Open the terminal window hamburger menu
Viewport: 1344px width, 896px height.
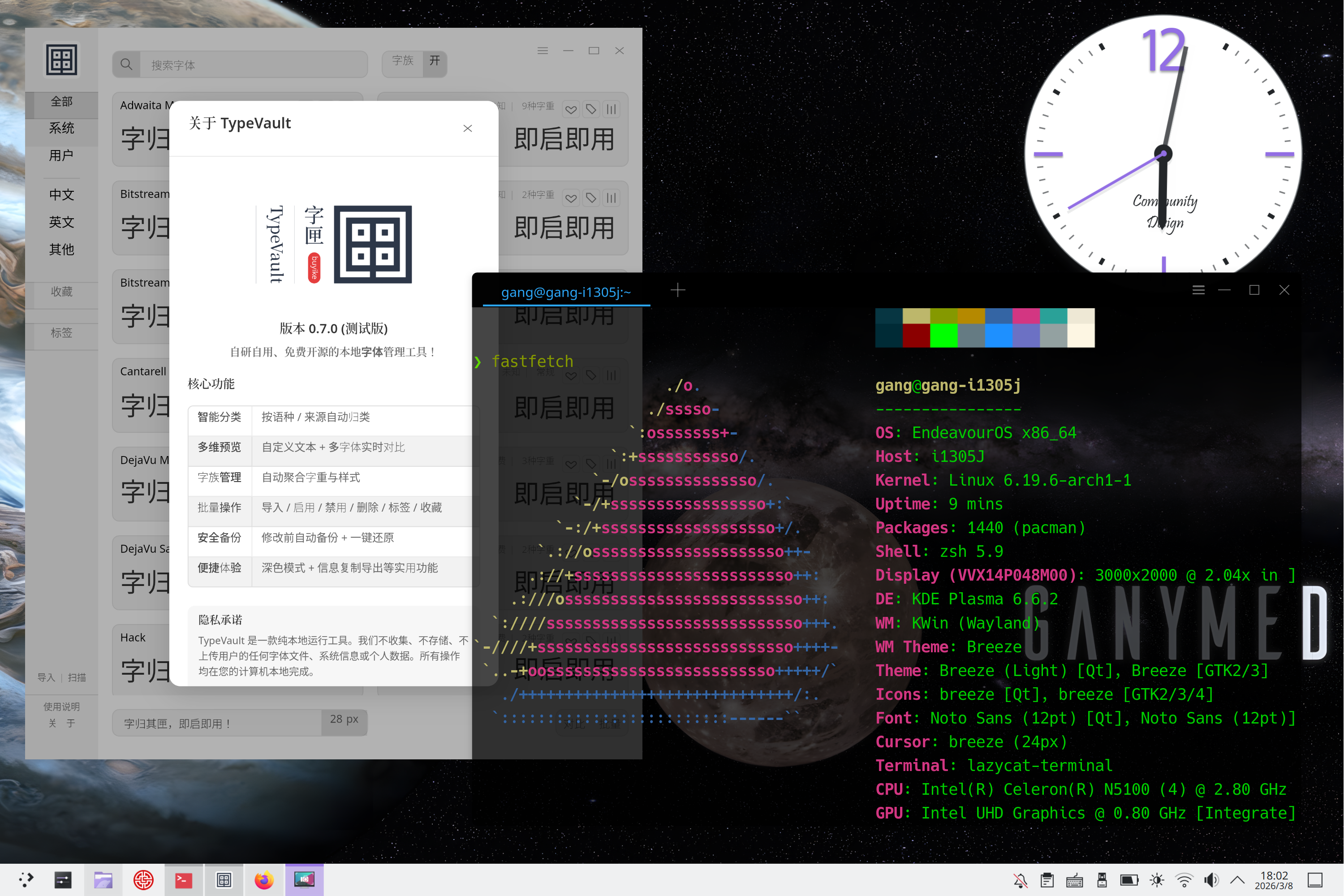click(1198, 290)
